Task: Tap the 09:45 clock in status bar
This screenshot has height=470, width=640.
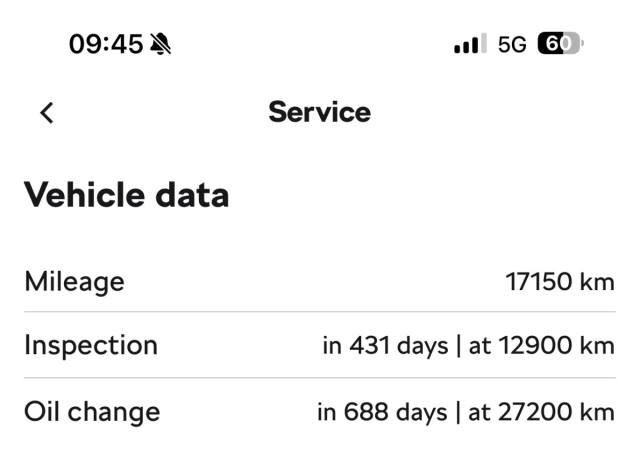Action: point(105,44)
